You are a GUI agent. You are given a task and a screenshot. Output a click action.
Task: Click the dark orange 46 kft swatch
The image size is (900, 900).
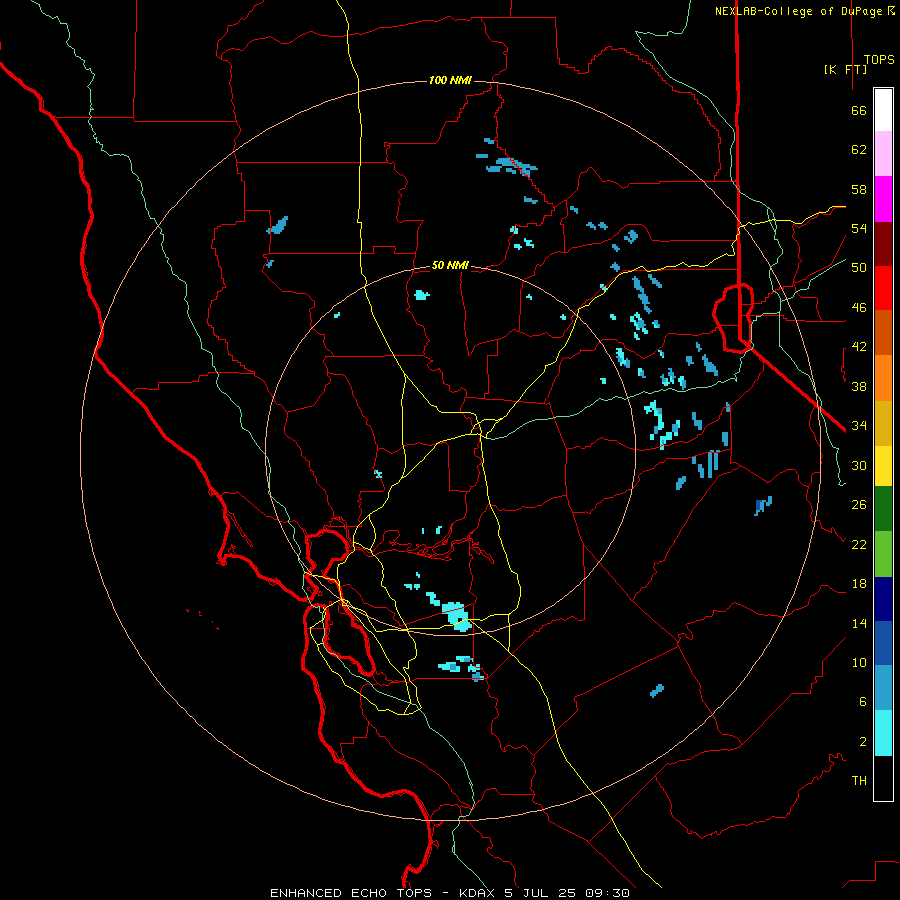(x=883, y=333)
